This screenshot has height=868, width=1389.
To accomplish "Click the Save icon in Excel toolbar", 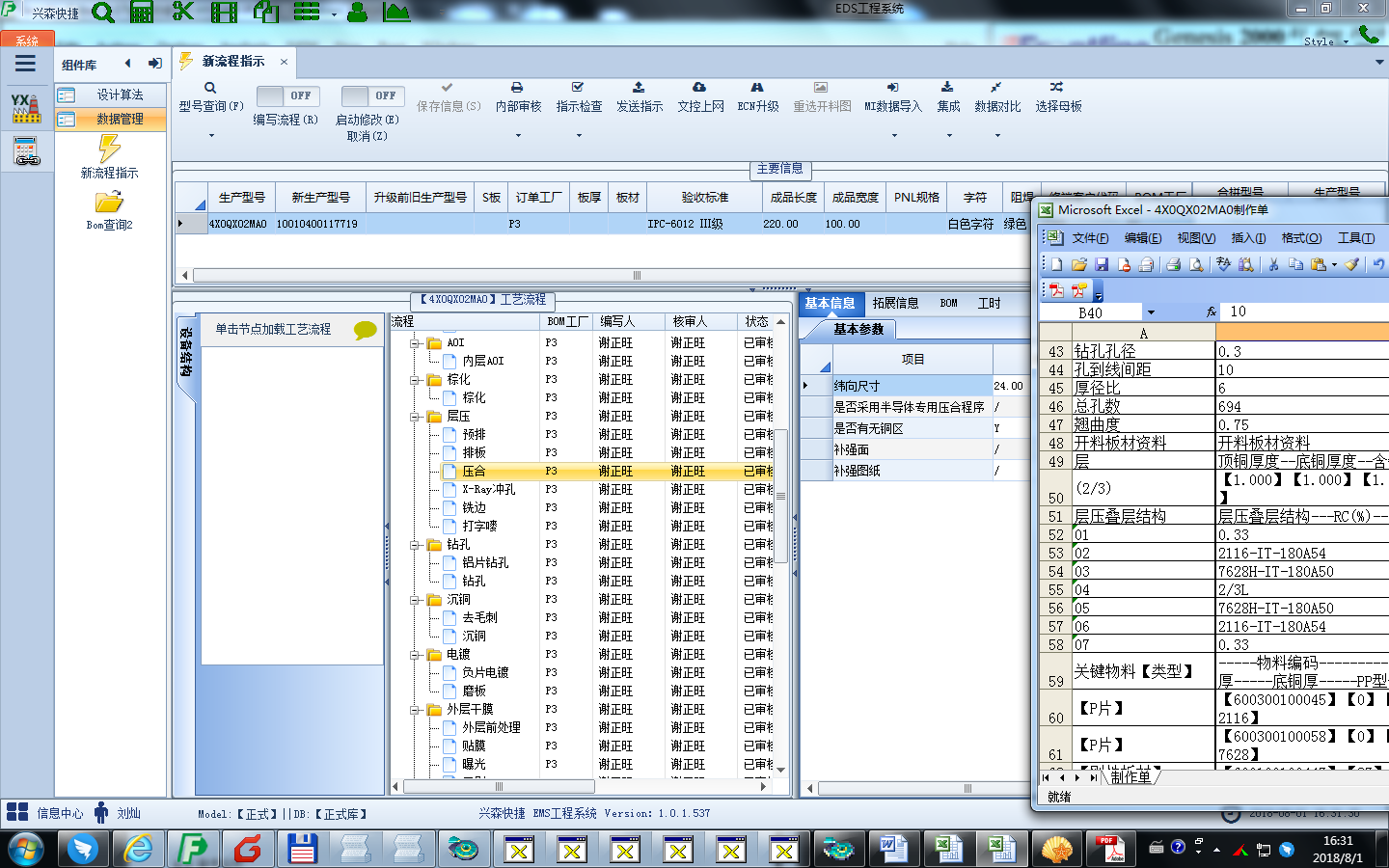I will pos(1102,264).
